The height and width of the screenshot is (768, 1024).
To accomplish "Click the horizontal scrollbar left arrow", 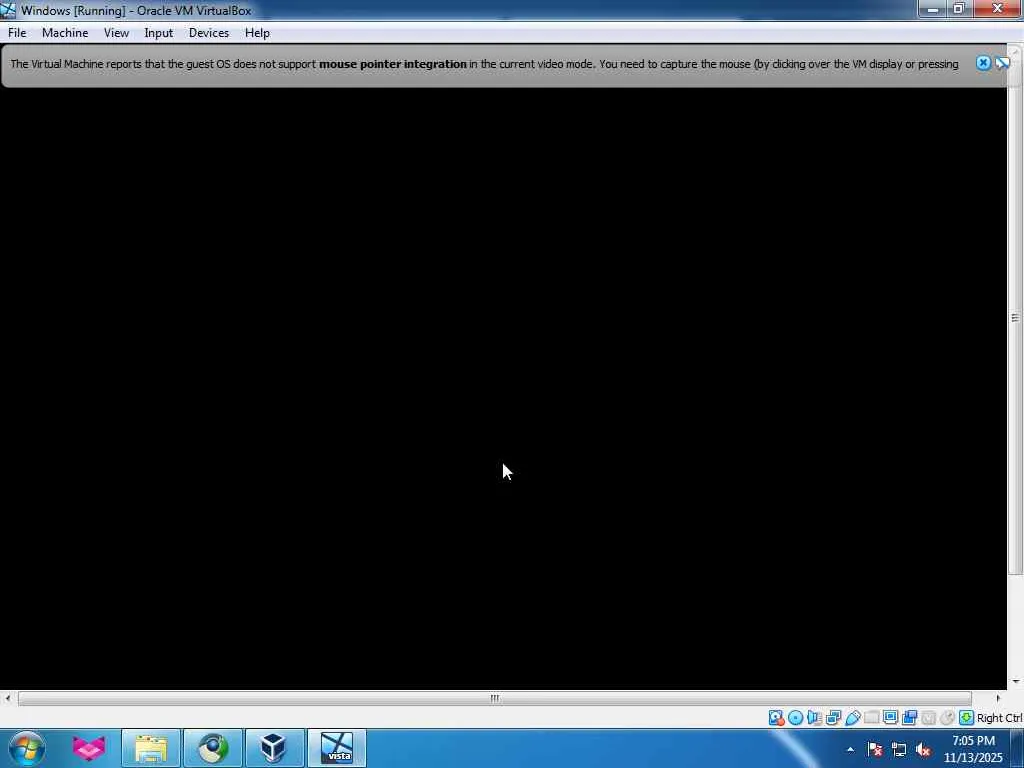I will (x=7, y=698).
